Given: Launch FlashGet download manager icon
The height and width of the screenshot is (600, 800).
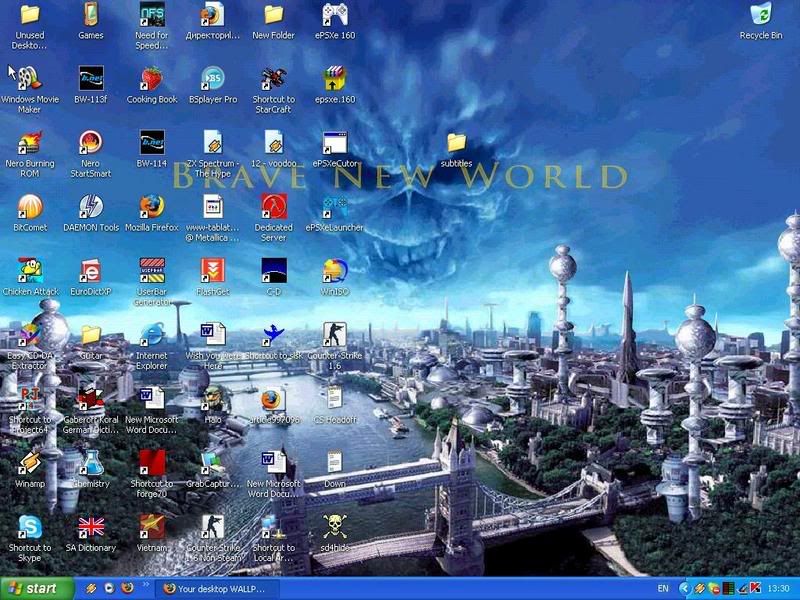Looking at the screenshot, I should pyautogui.click(x=213, y=271).
